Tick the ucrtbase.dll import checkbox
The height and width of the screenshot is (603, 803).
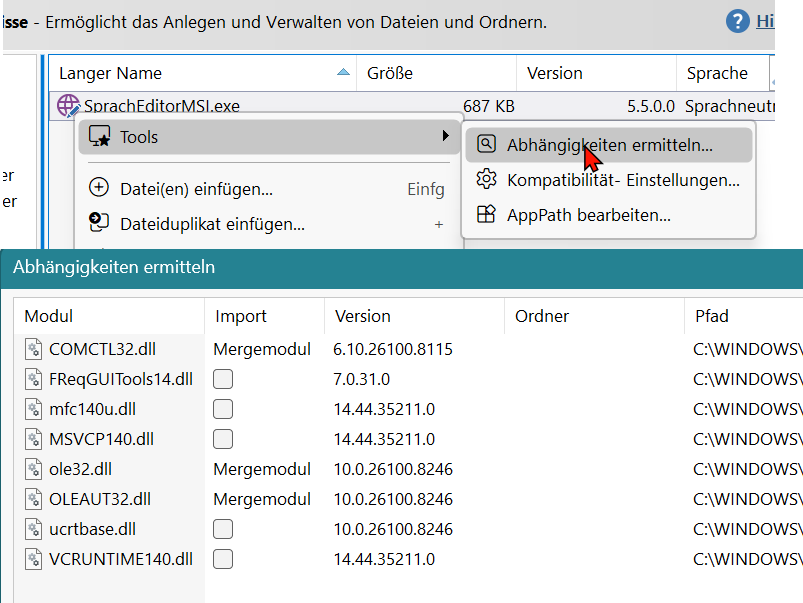[223, 529]
